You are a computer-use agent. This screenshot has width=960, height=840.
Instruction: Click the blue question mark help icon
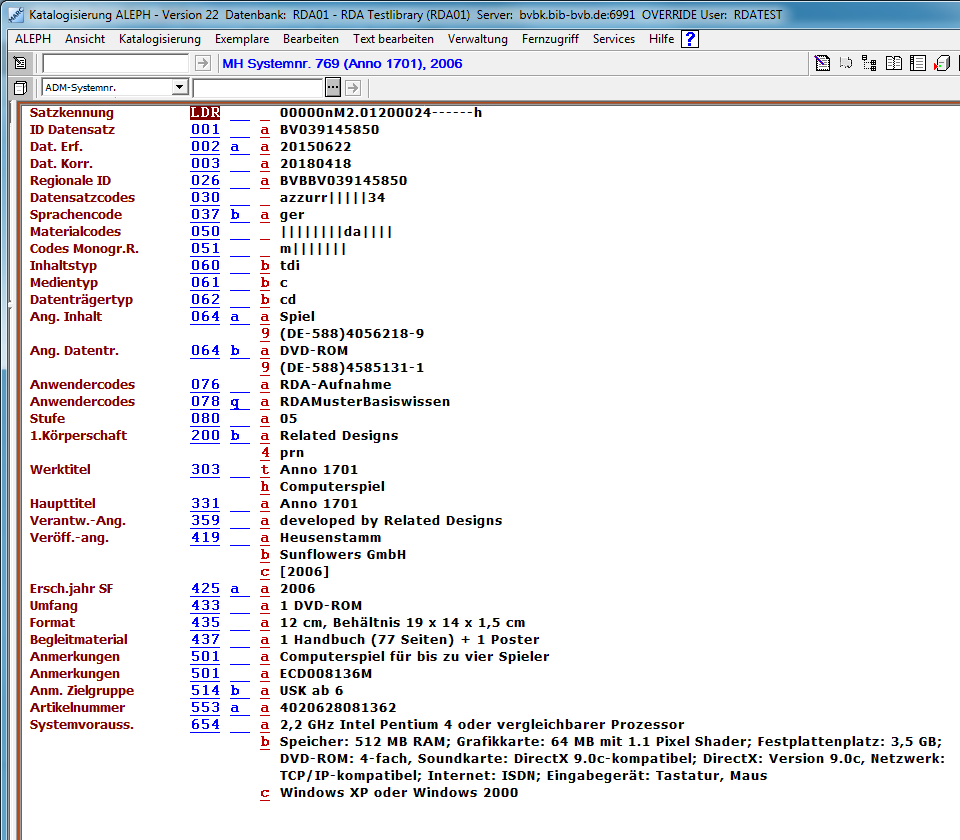(x=690, y=39)
